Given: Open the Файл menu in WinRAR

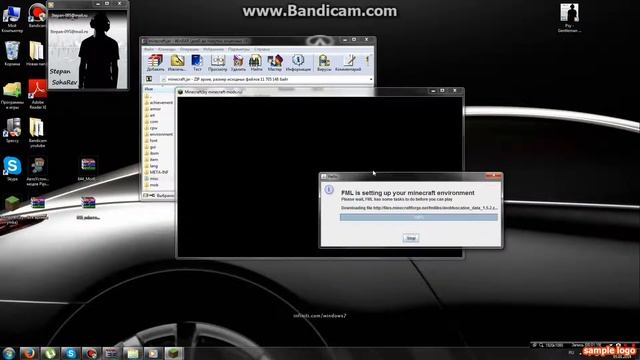Looking at the screenshot, I should point(149,49).
